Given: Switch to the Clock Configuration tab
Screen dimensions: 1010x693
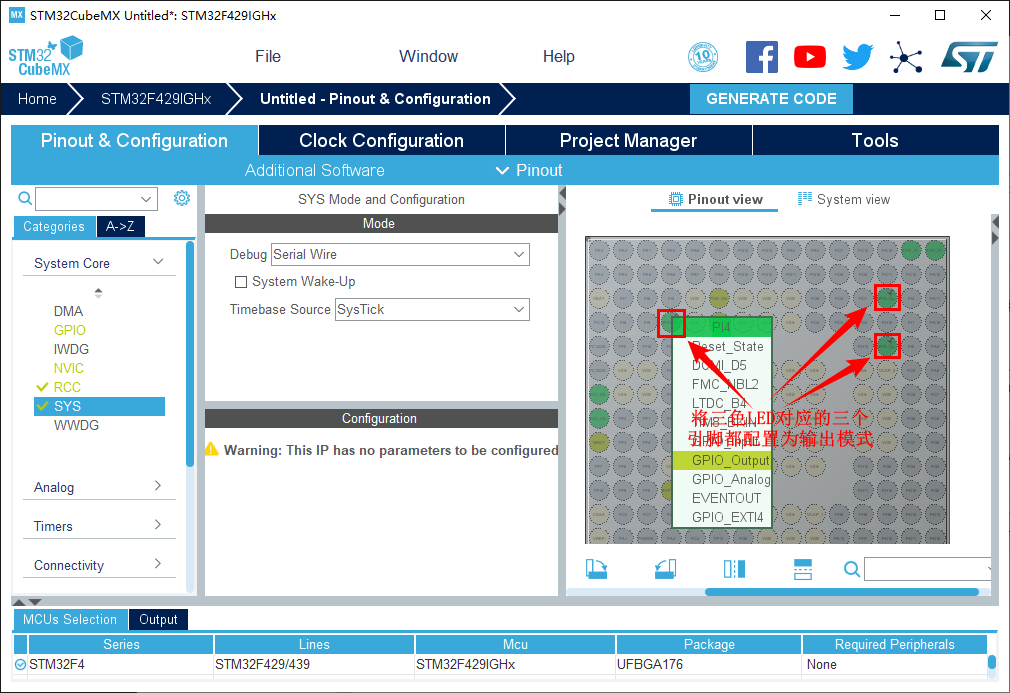Looking at the screenshot, I should pos(381,141).
